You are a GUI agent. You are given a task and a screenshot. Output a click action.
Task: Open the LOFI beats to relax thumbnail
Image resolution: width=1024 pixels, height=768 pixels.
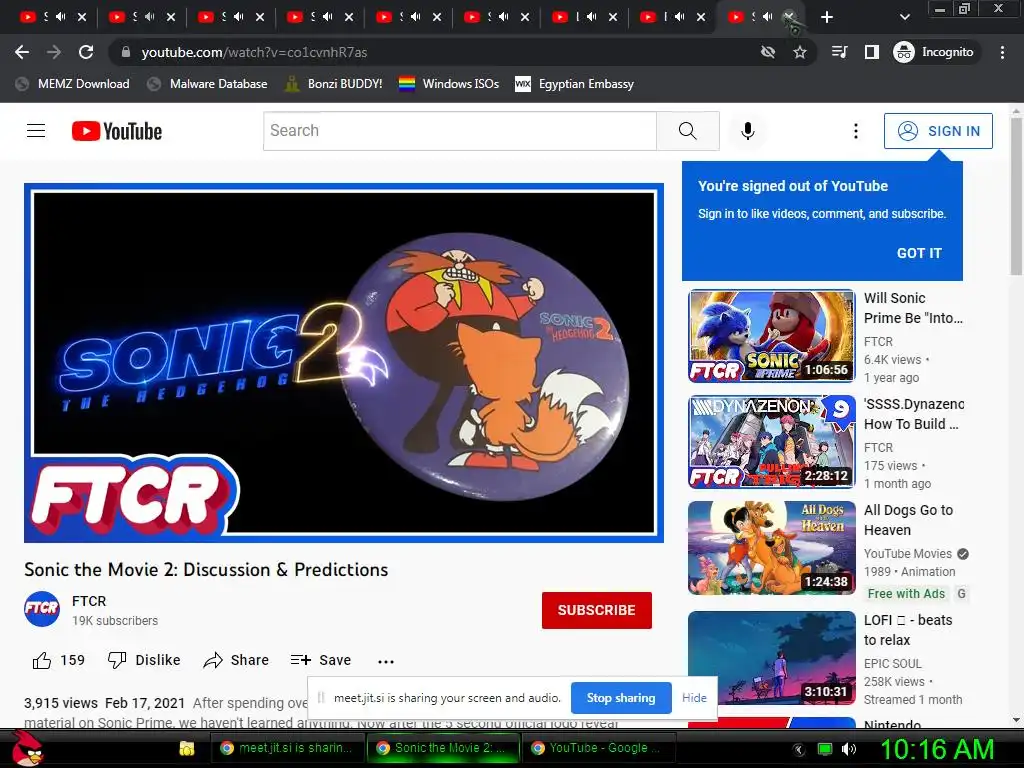point(771,658)
